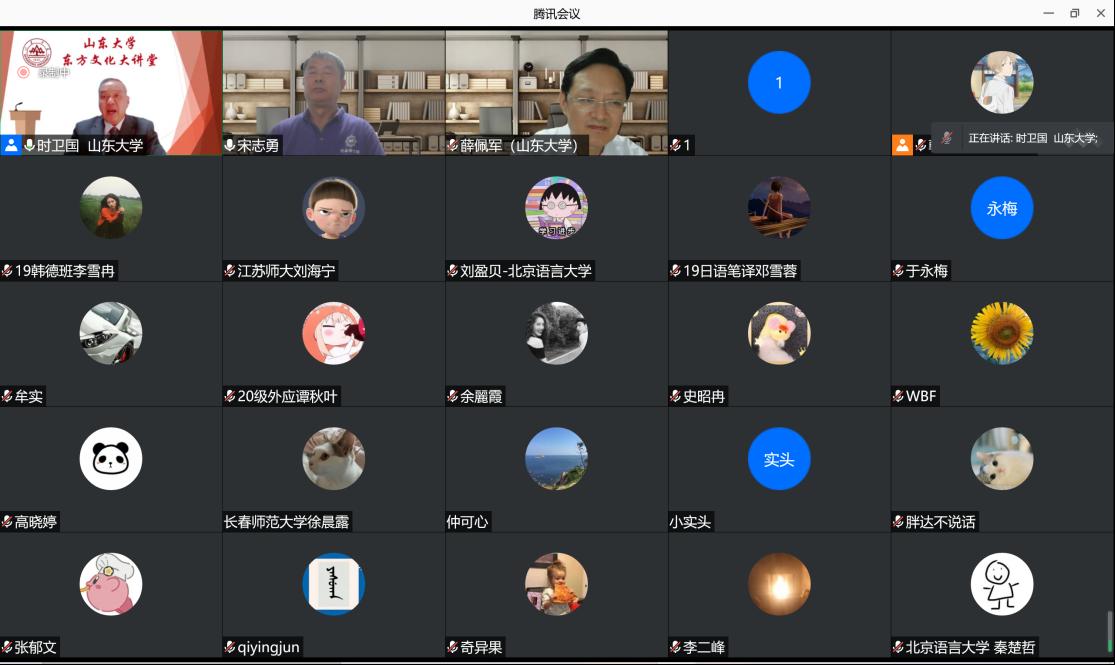Viewport: 1115px width, 665px height.
Task: Select the panda avatar of 高晓婷
Action: 110,459
